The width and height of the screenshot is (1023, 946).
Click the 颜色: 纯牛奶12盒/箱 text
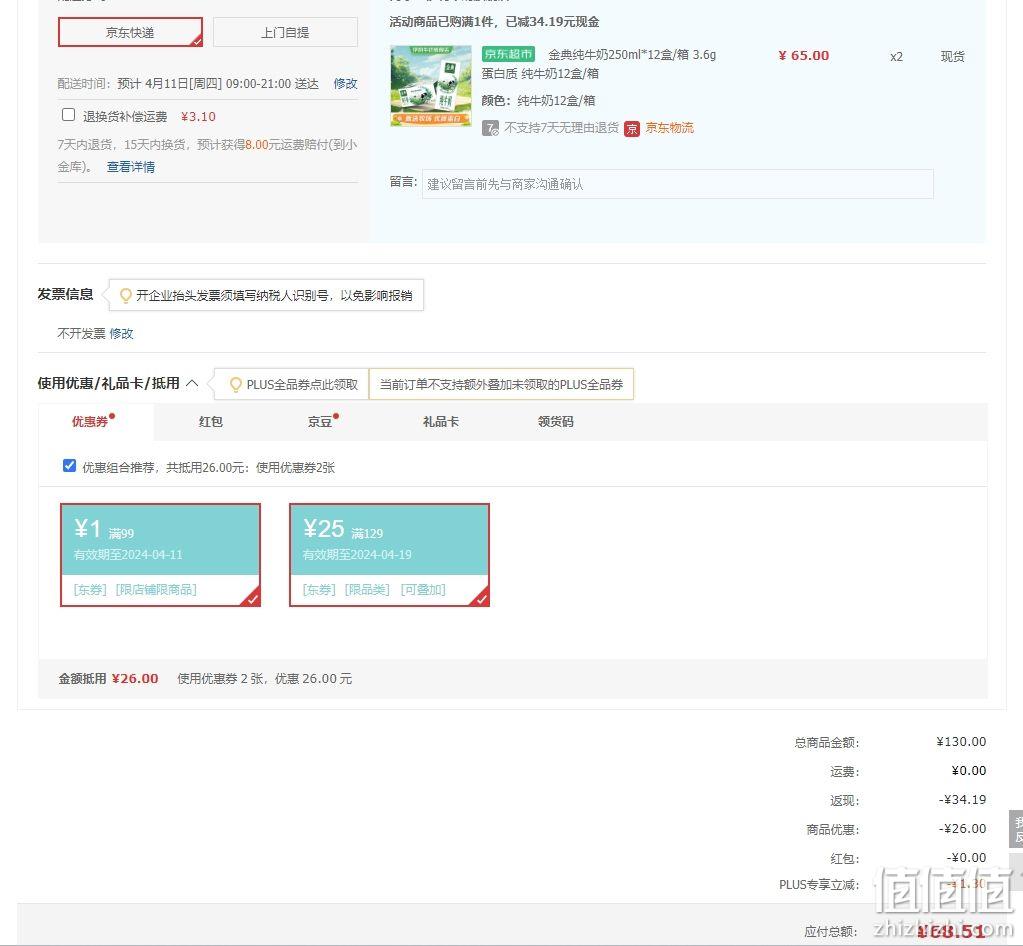538,100
